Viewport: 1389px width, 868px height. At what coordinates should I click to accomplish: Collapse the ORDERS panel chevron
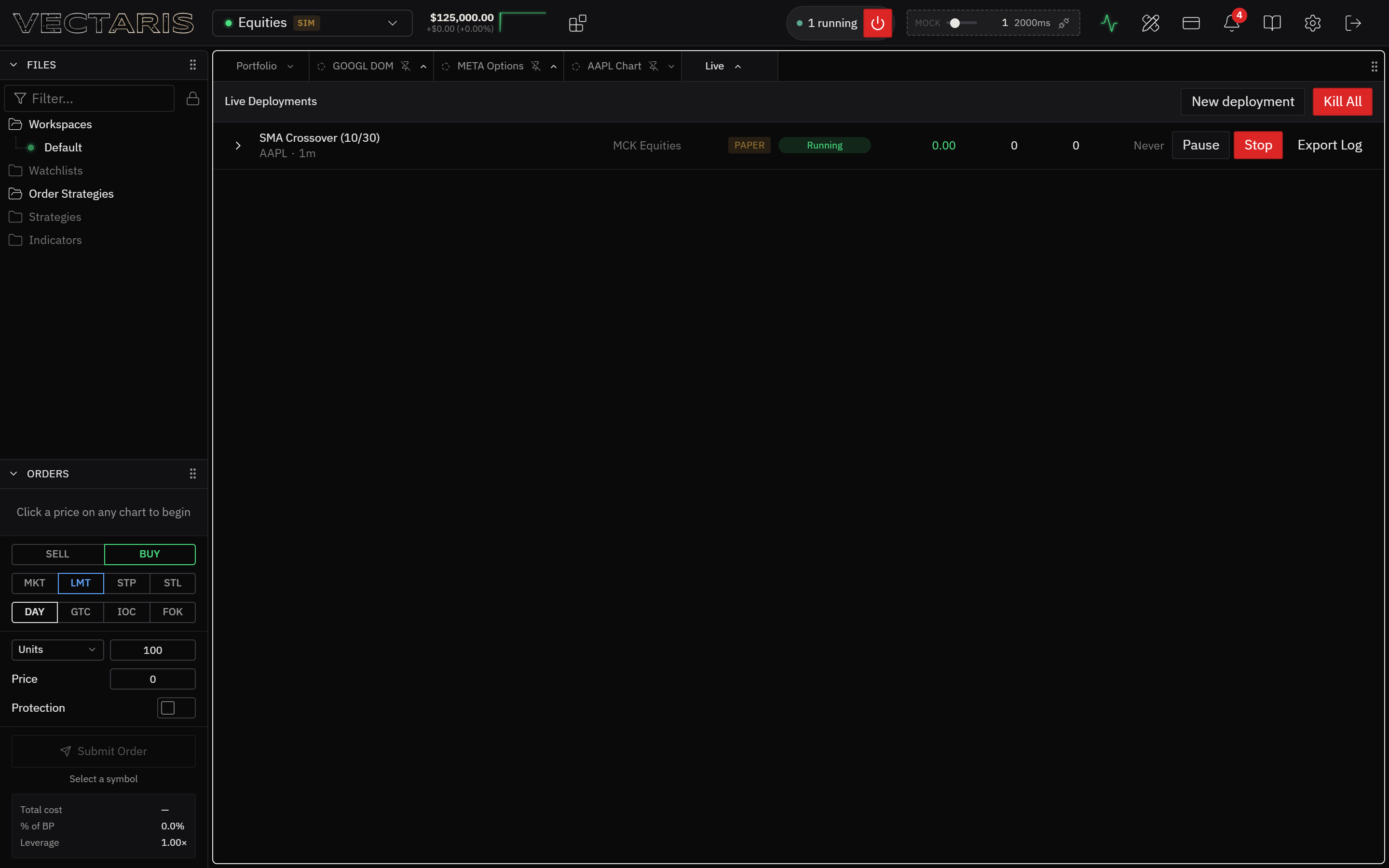14,474
